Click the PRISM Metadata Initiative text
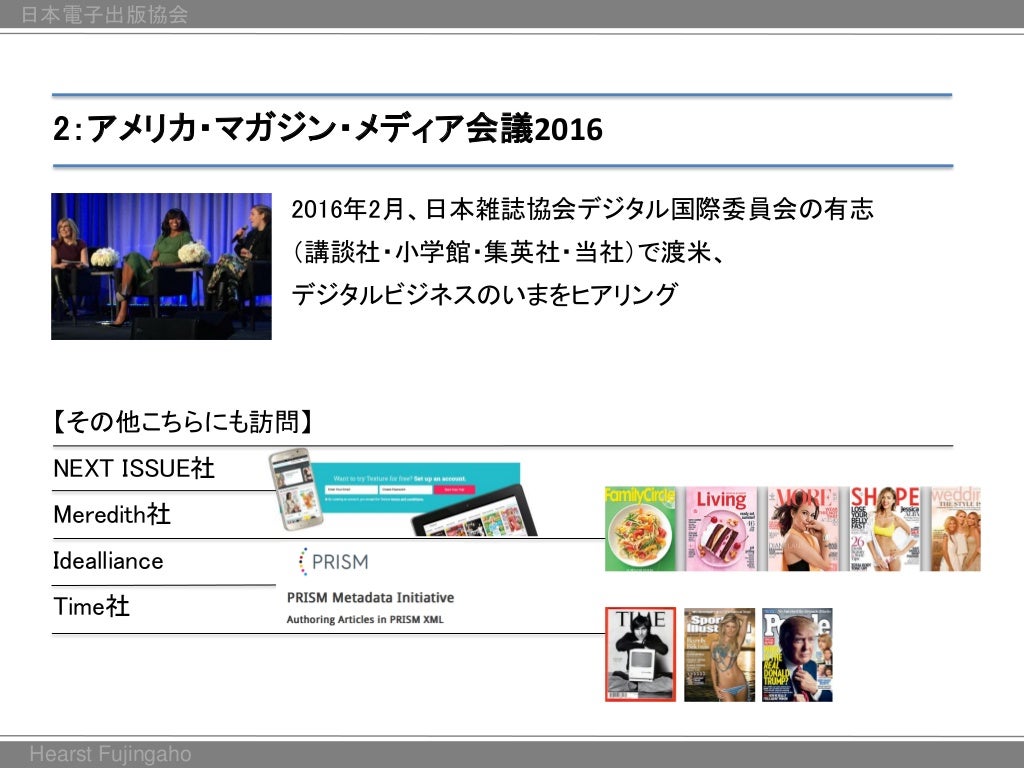Viewport: 1024px width, 768px height. (370, 598)
